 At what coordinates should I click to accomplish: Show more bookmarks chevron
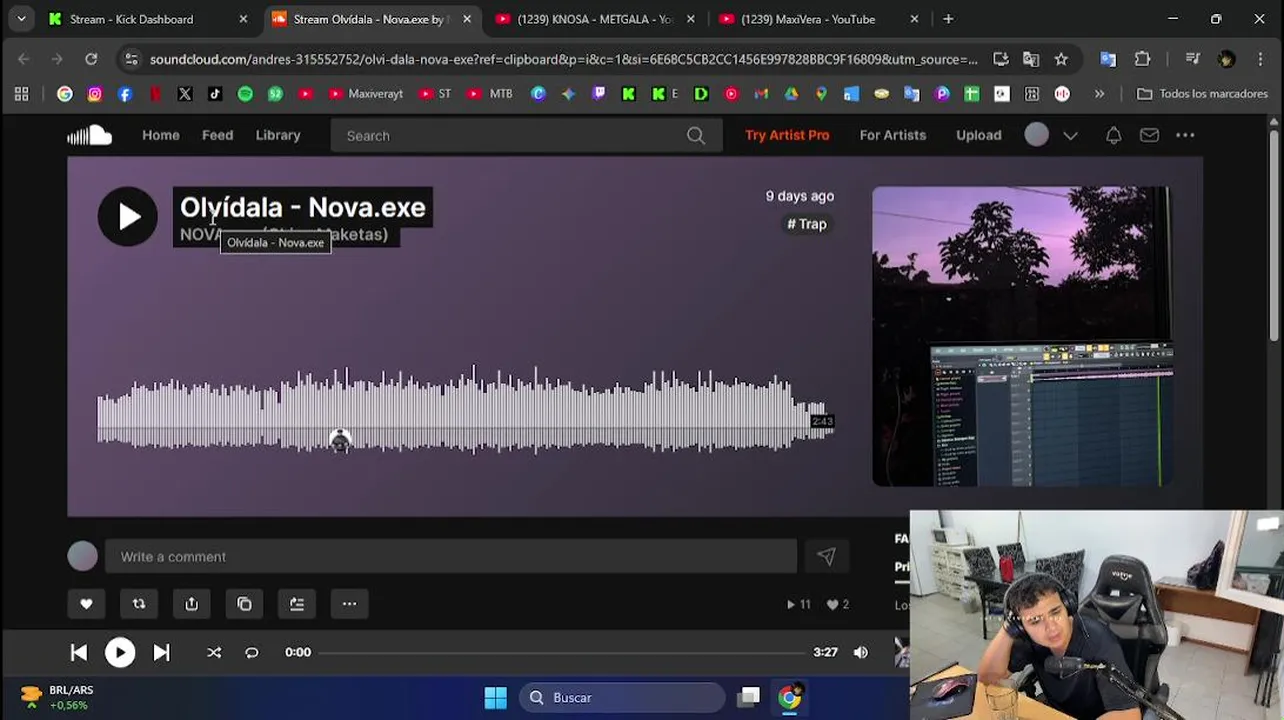click(x=1099, y=94)
